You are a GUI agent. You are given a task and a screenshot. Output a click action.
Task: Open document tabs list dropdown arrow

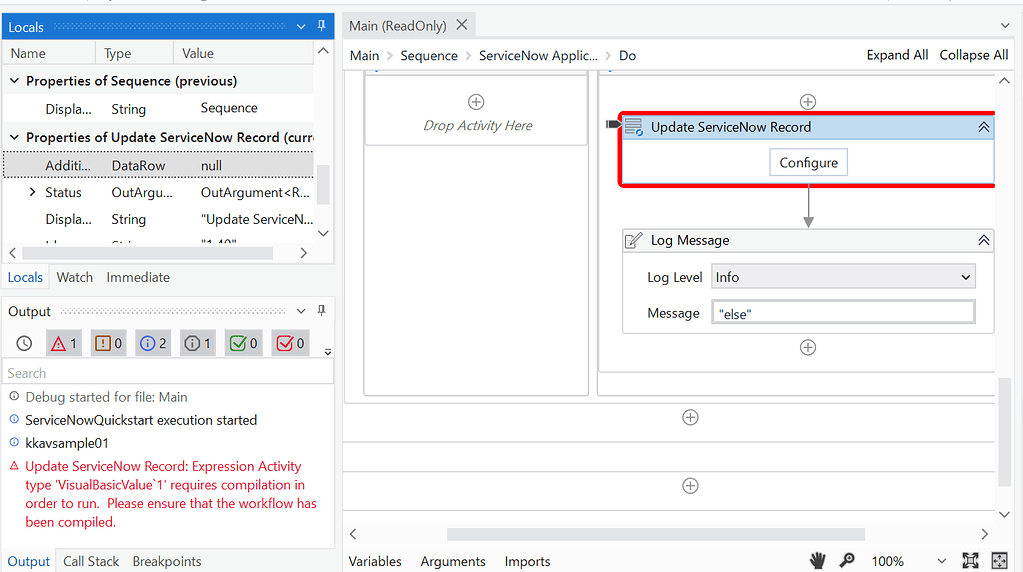[x=1005, y=25]
